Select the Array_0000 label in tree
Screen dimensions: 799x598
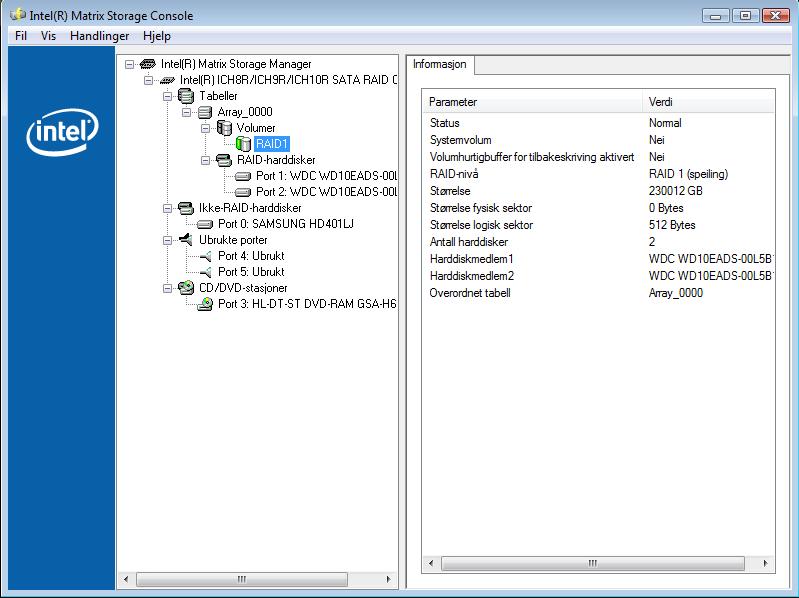click(x=245, y=112)
